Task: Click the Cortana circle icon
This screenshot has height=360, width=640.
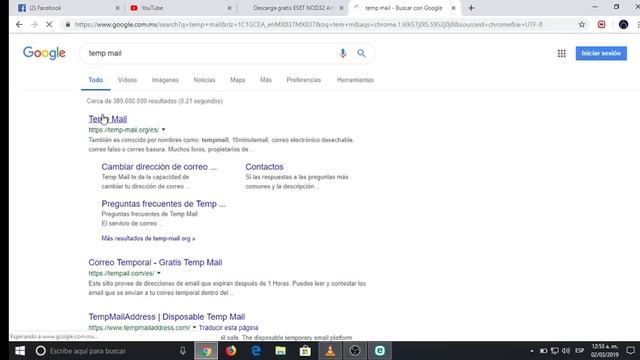Action: (40, 351)
